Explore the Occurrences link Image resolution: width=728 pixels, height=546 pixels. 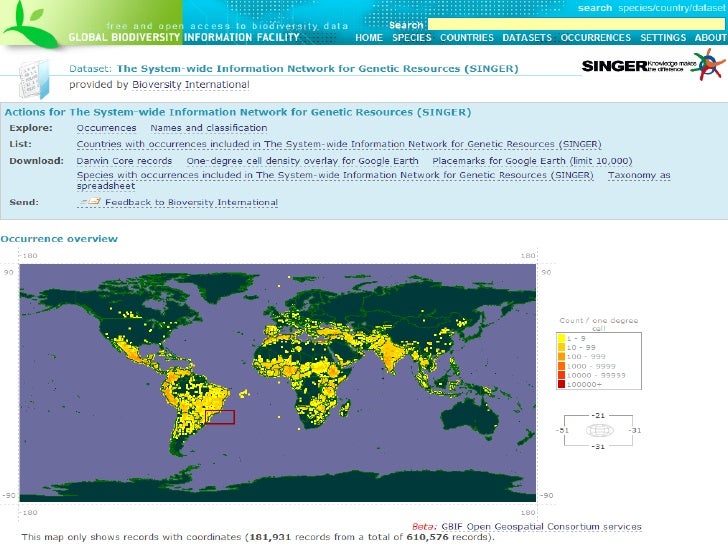tap(106, 128)
